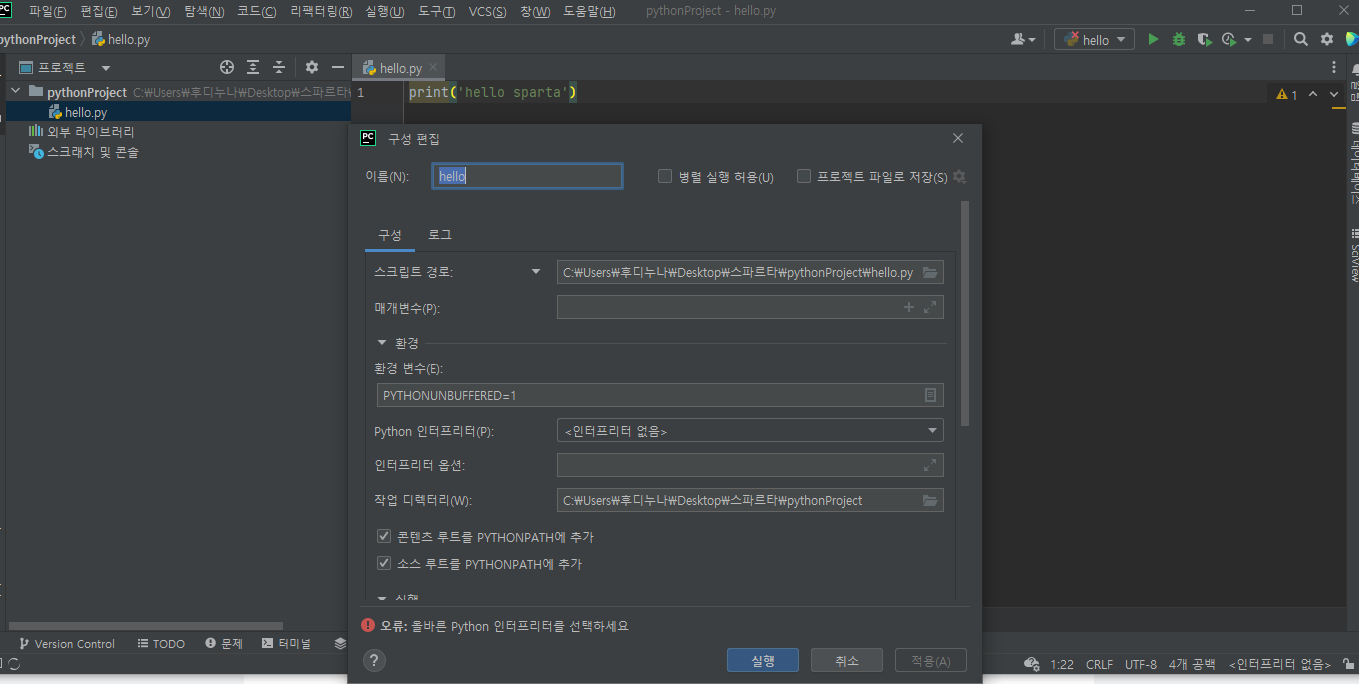Collapse all icon in project panel
The width and height of the screenshot is (1359, 684).
279,67
